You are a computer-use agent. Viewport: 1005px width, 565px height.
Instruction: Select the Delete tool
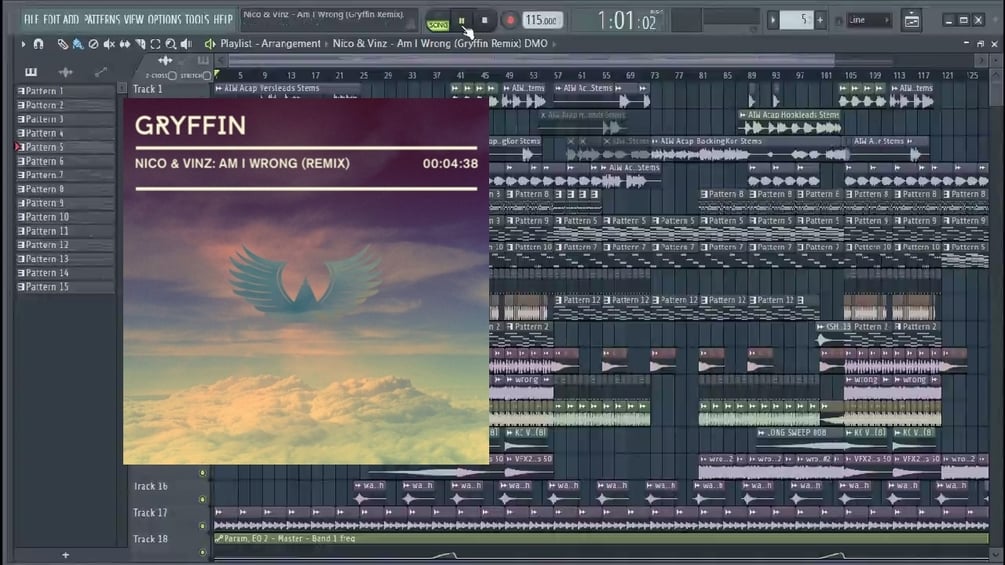(x=94, y=44)
